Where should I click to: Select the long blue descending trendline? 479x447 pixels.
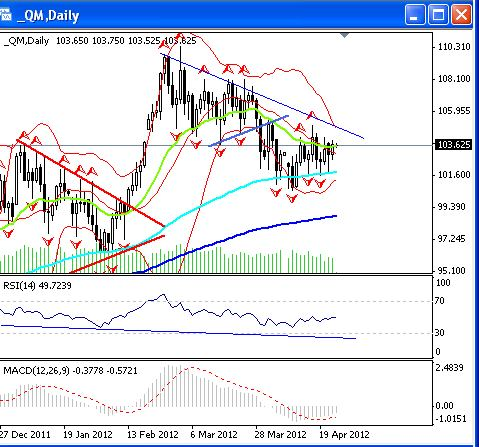(x=262, y=96)
